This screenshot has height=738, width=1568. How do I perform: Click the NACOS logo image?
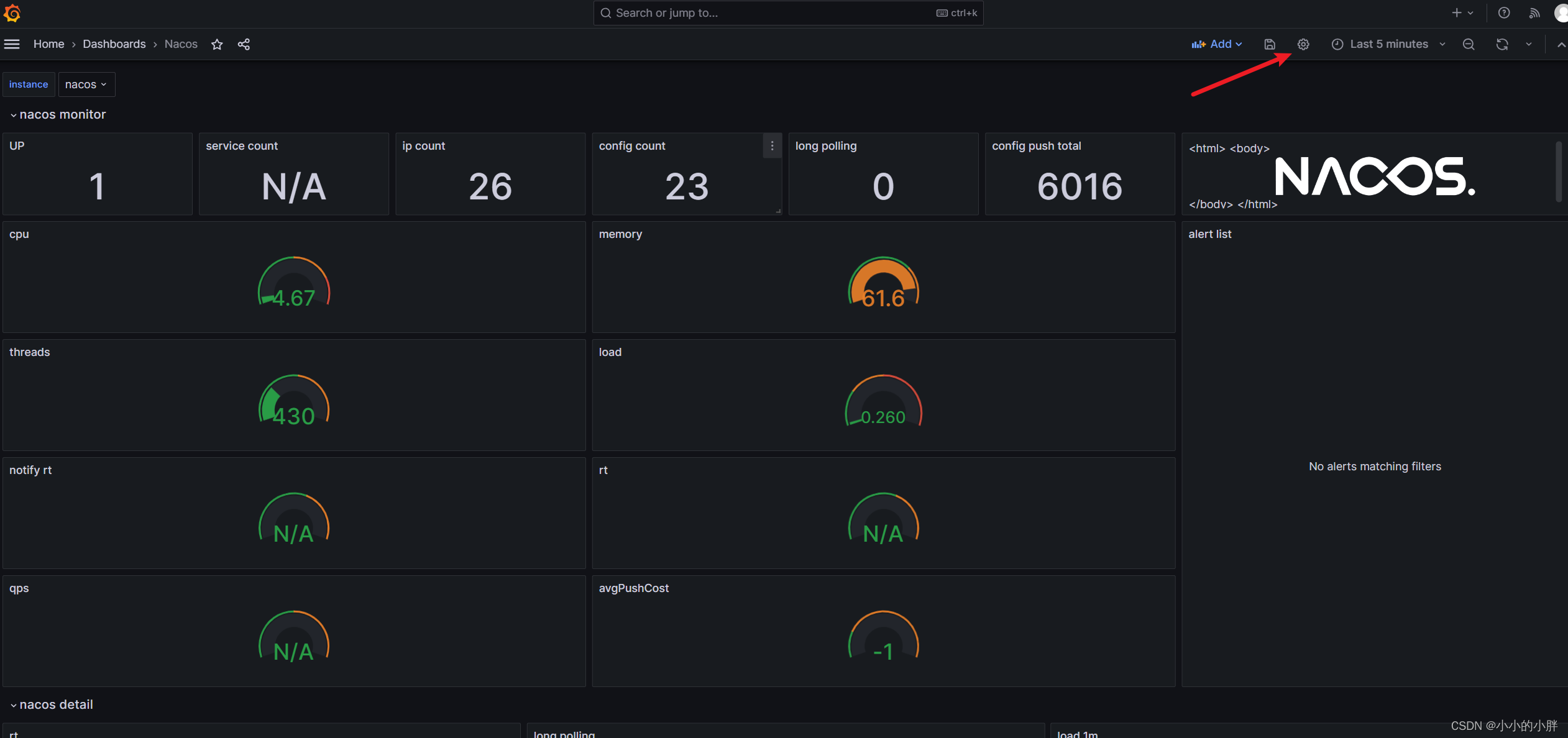click(x=1375, y=176)
